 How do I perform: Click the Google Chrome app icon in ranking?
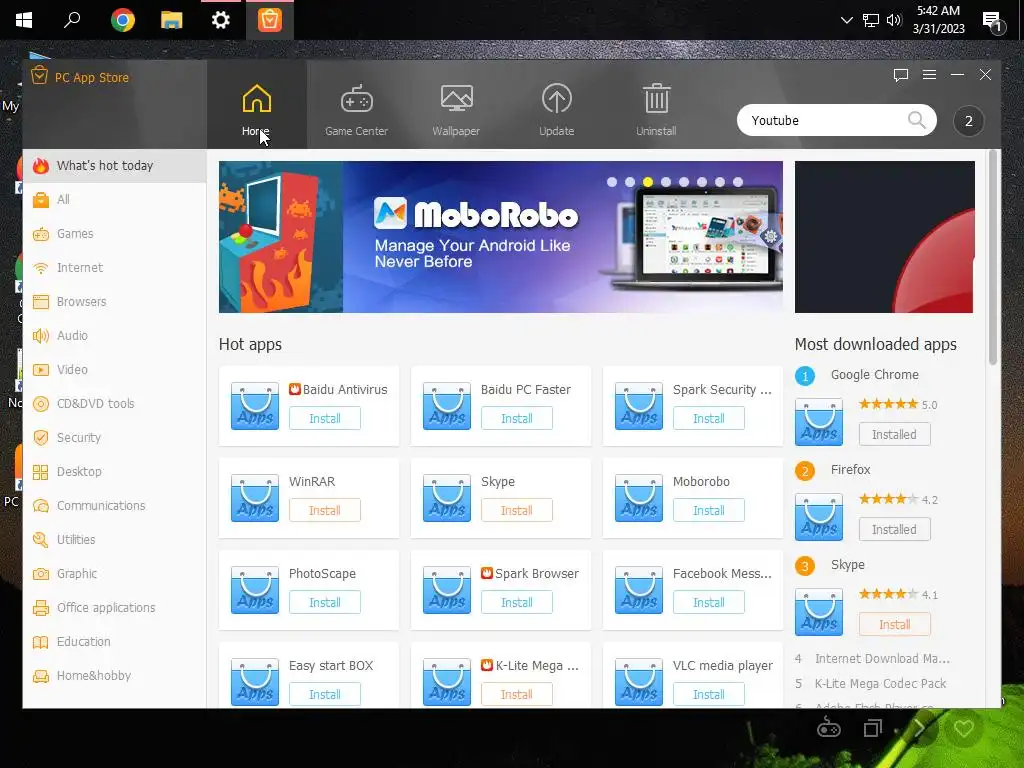click(819, 422)
